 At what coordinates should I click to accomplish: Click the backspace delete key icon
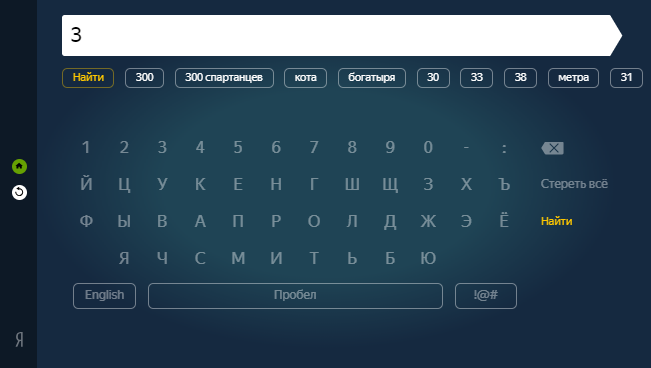[553, 148]
